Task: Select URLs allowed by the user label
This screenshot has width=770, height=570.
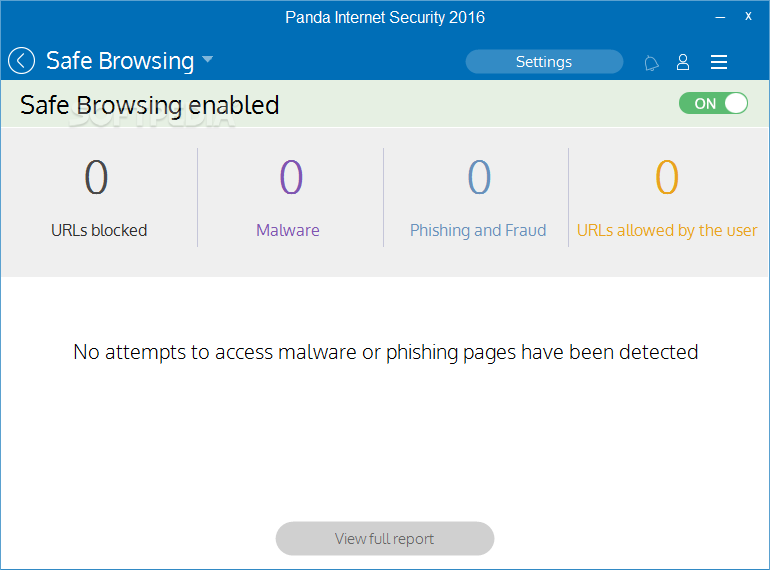Action: pyautogui.click(x=667, y=230)
